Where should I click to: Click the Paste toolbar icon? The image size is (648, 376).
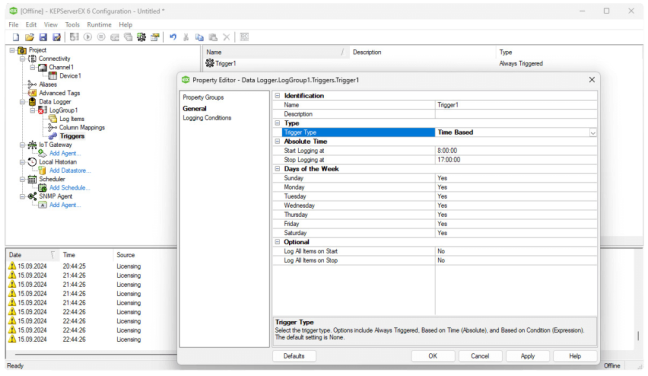pyautogui.click(x=213, y=37)
